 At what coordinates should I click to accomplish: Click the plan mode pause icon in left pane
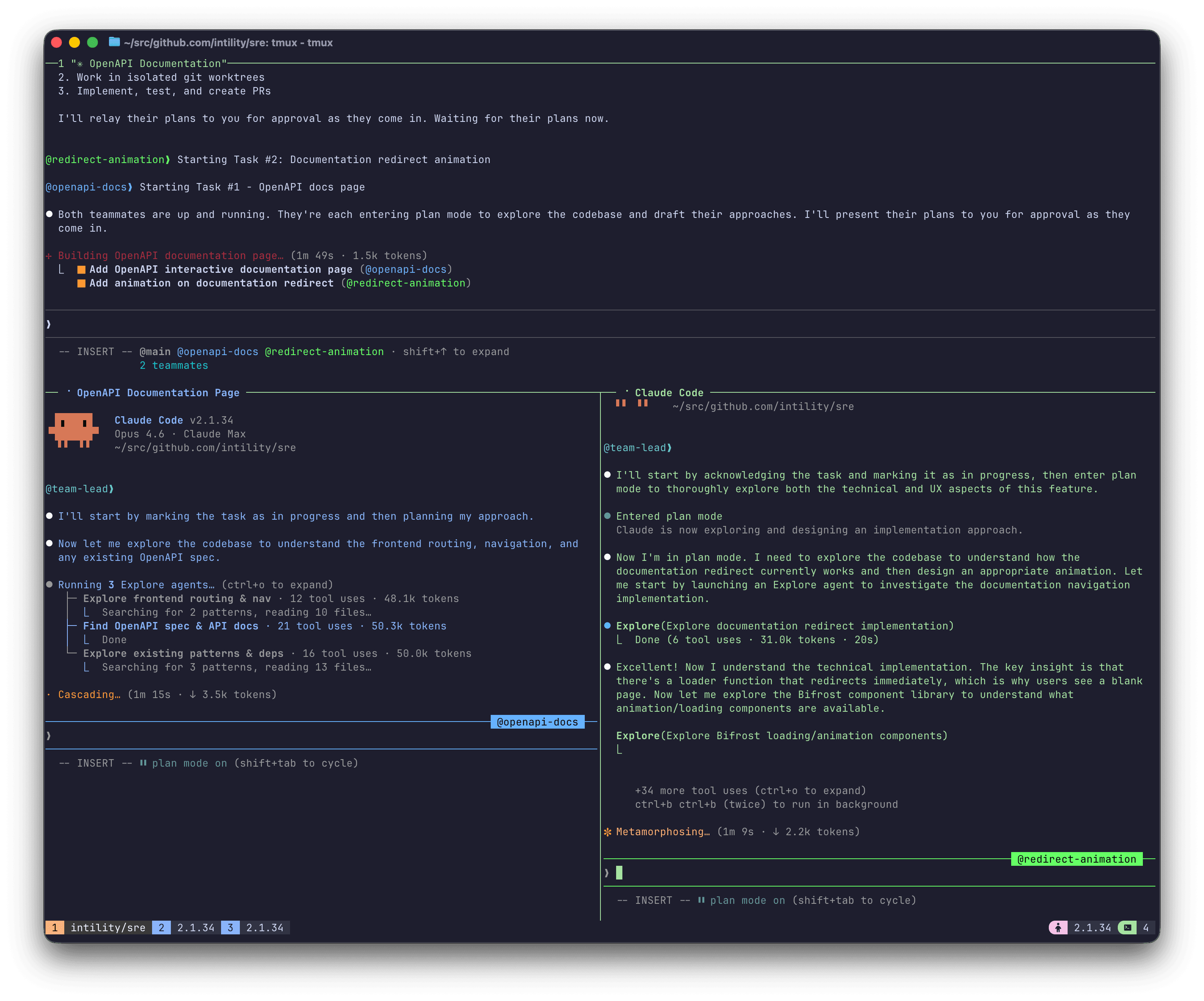pos(143,763)
